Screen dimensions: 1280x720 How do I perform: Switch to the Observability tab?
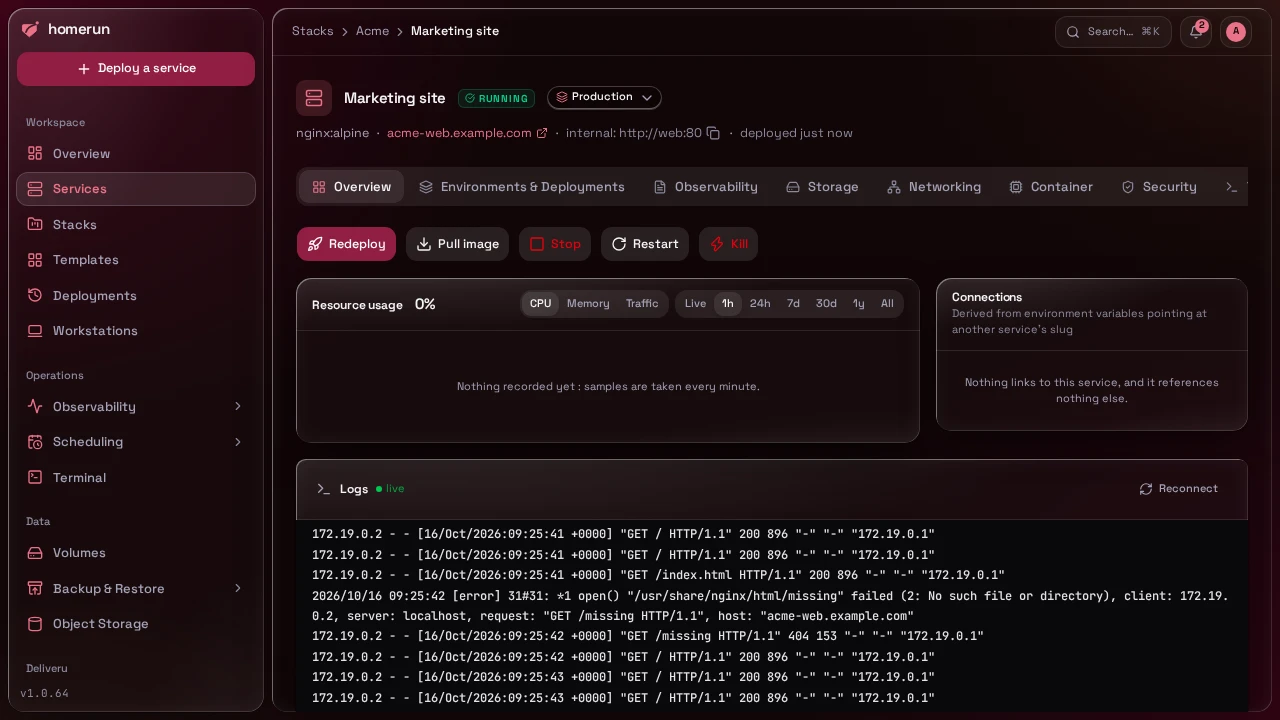pyautogui.click(x=706, y=187)
